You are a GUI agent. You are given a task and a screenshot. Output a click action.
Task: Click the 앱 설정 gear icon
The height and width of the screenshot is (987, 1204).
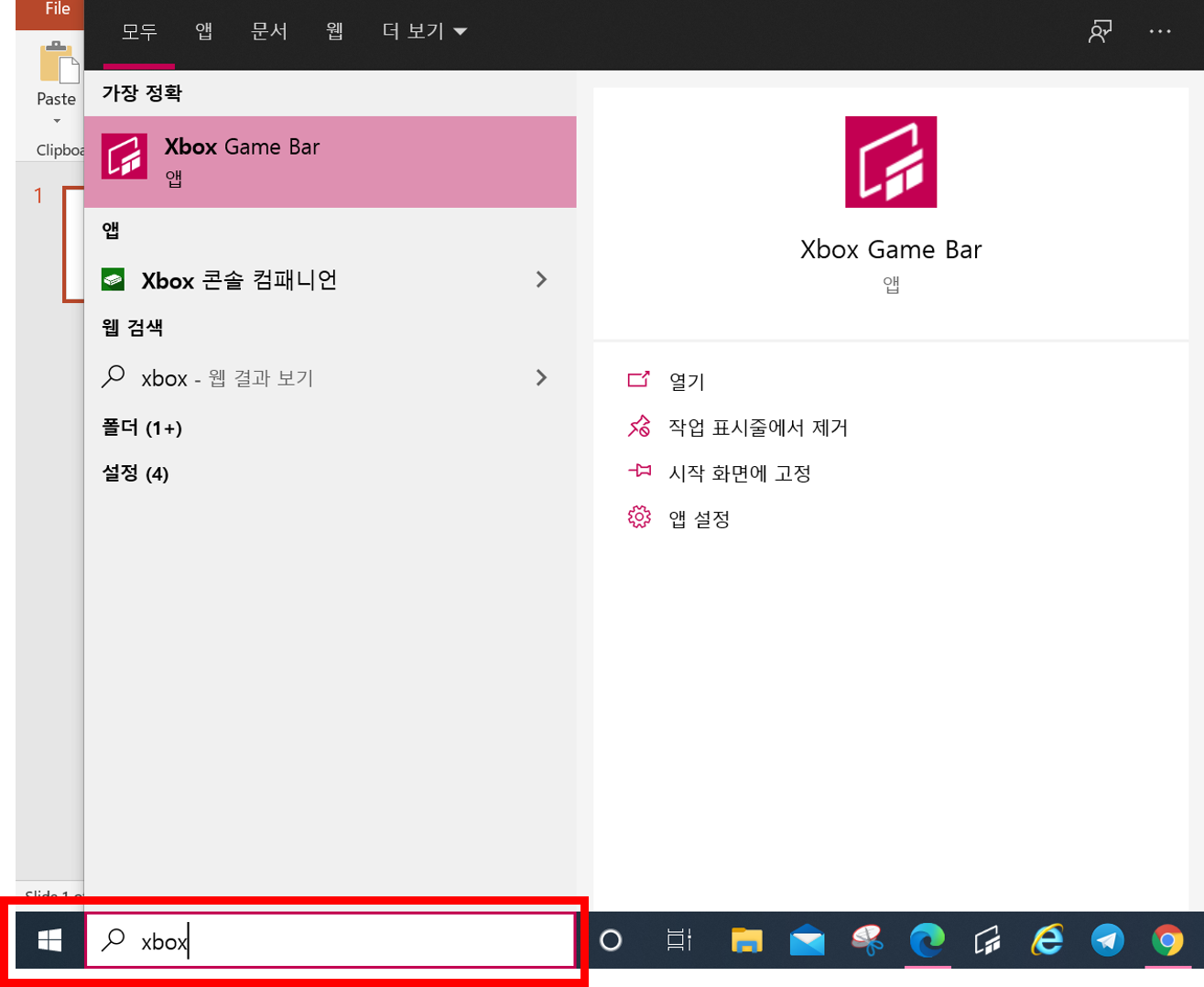639,517
